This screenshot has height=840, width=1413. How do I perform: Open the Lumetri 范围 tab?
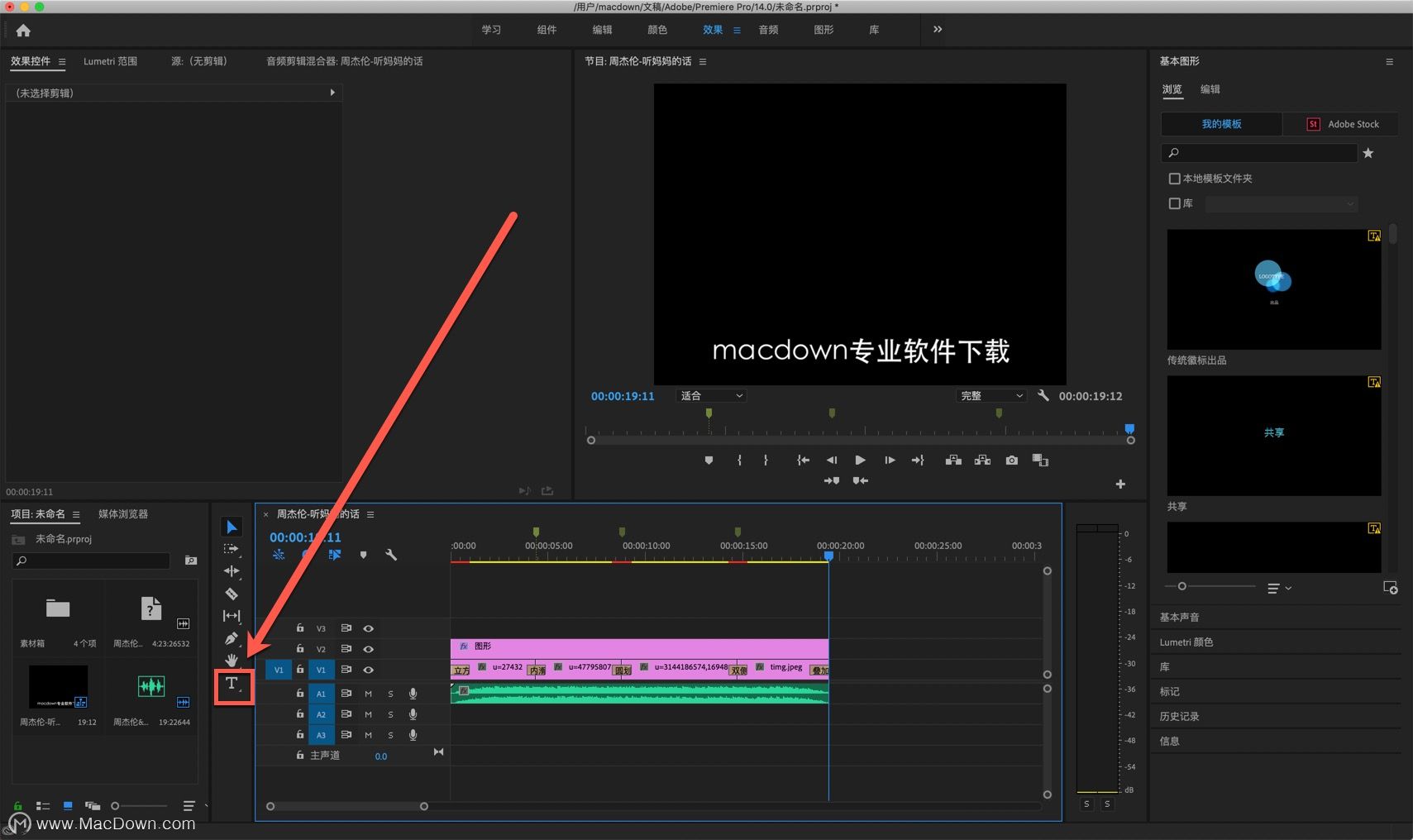click(110, 61)
